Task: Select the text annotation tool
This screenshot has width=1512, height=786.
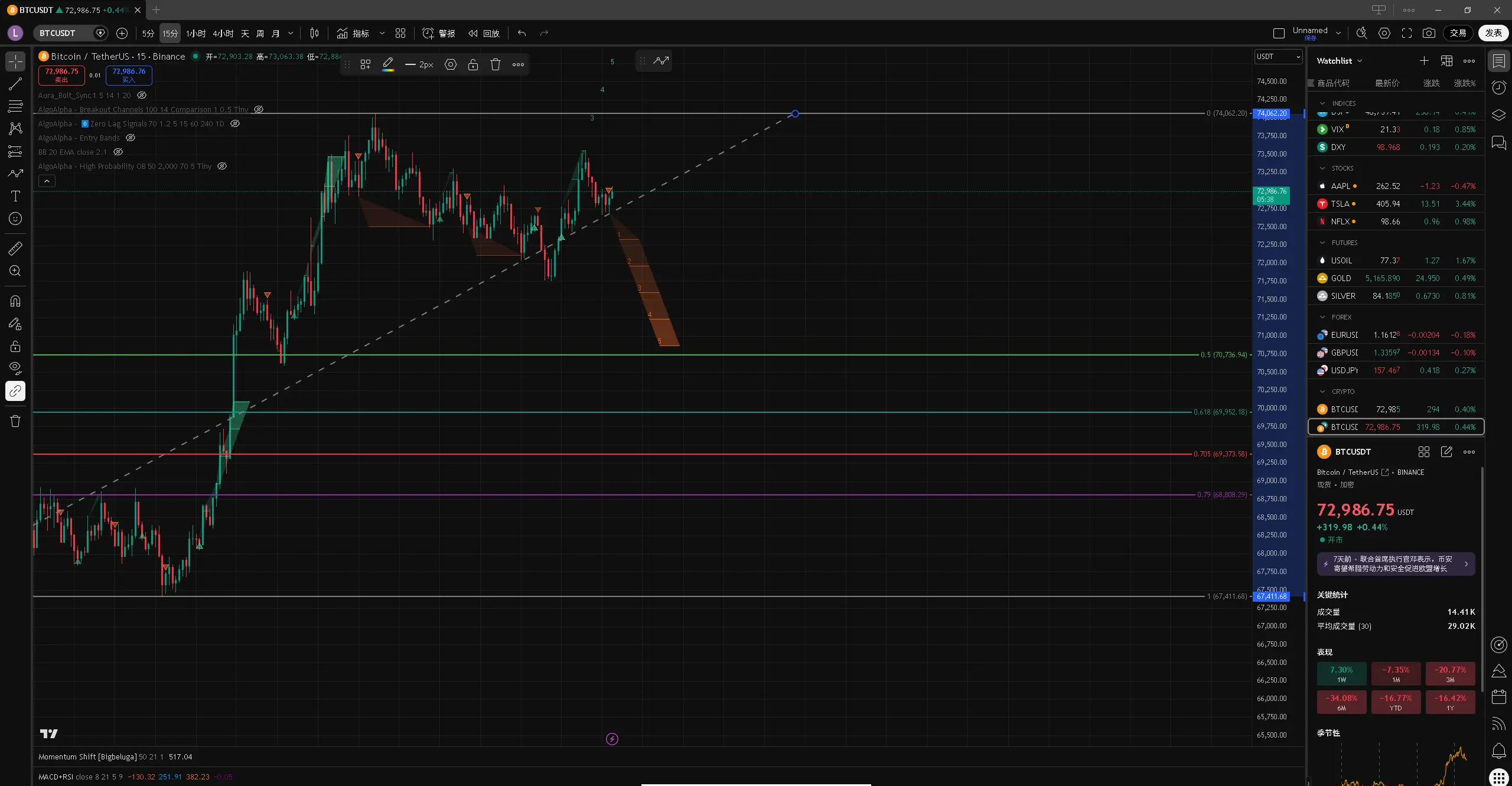Action: coord(15,197)
